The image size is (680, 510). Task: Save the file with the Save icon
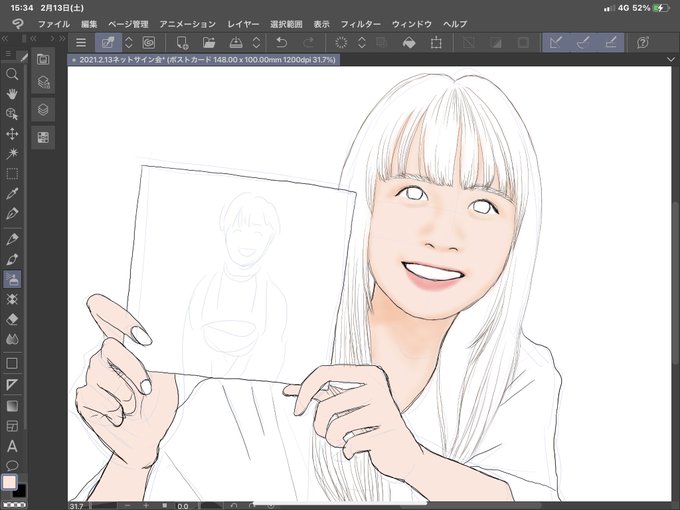[236, 42]
